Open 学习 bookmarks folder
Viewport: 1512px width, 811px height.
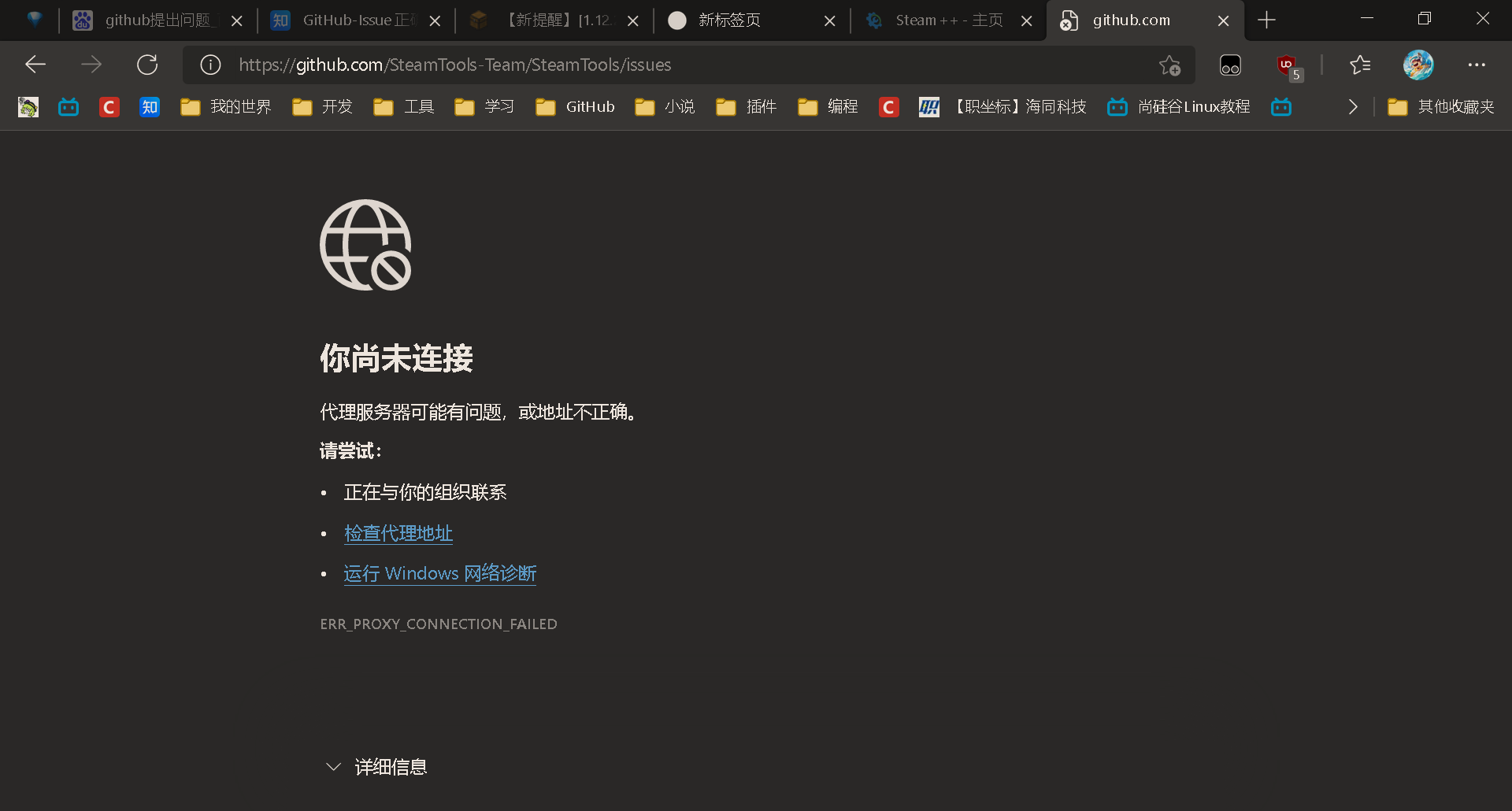(x=484, y=107)
